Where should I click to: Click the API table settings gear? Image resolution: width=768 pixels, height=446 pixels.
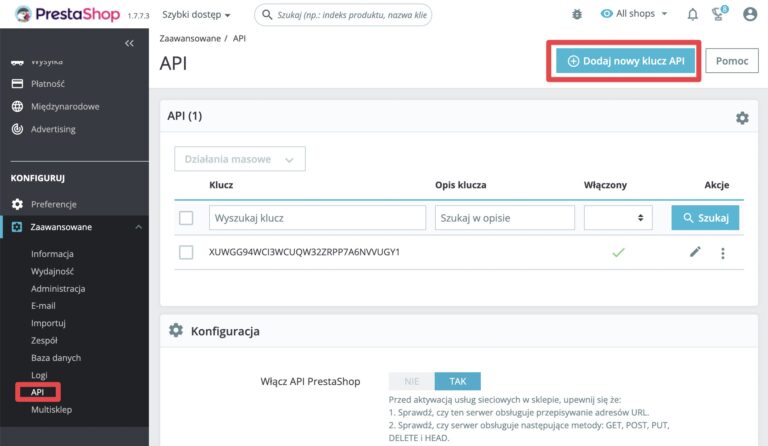[742, 118]
